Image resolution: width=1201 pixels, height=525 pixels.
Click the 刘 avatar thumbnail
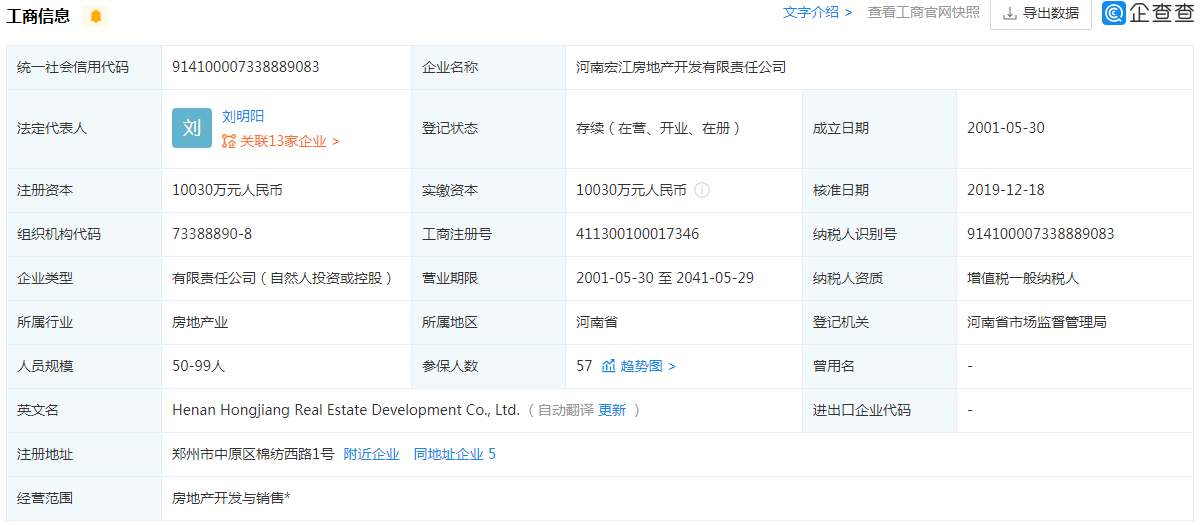point(192,128)
